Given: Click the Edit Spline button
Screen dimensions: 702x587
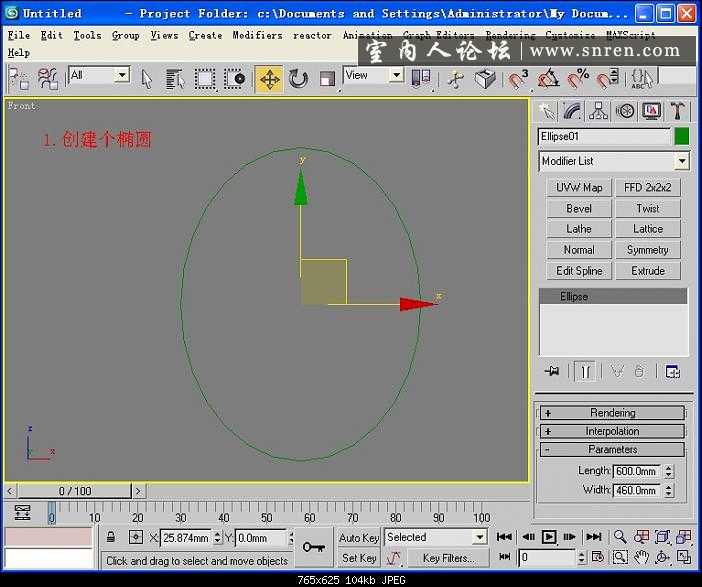Looking at the screenshot, I should (x=579, y=271).
